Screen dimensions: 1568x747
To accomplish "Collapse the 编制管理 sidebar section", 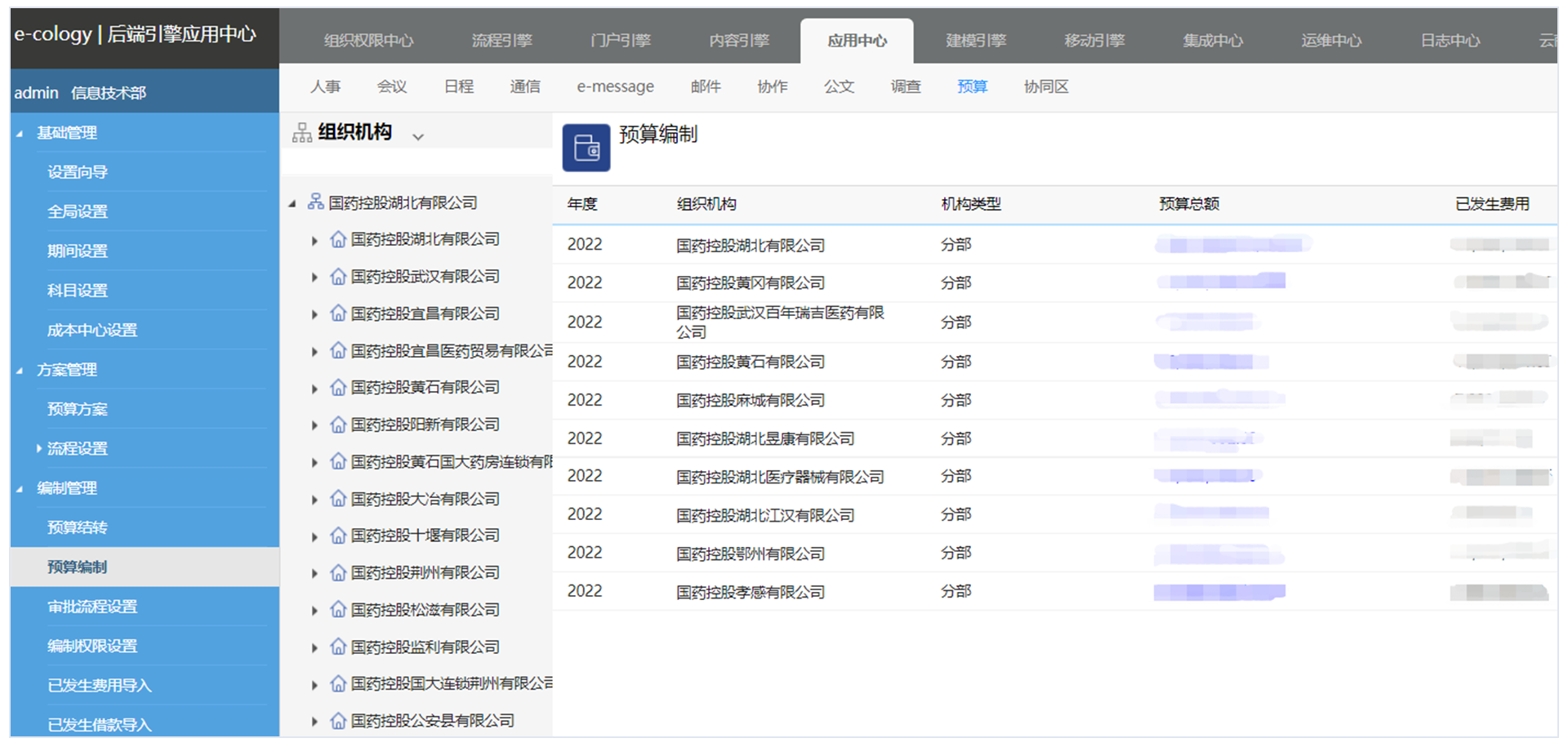I will tap(20, 489).
